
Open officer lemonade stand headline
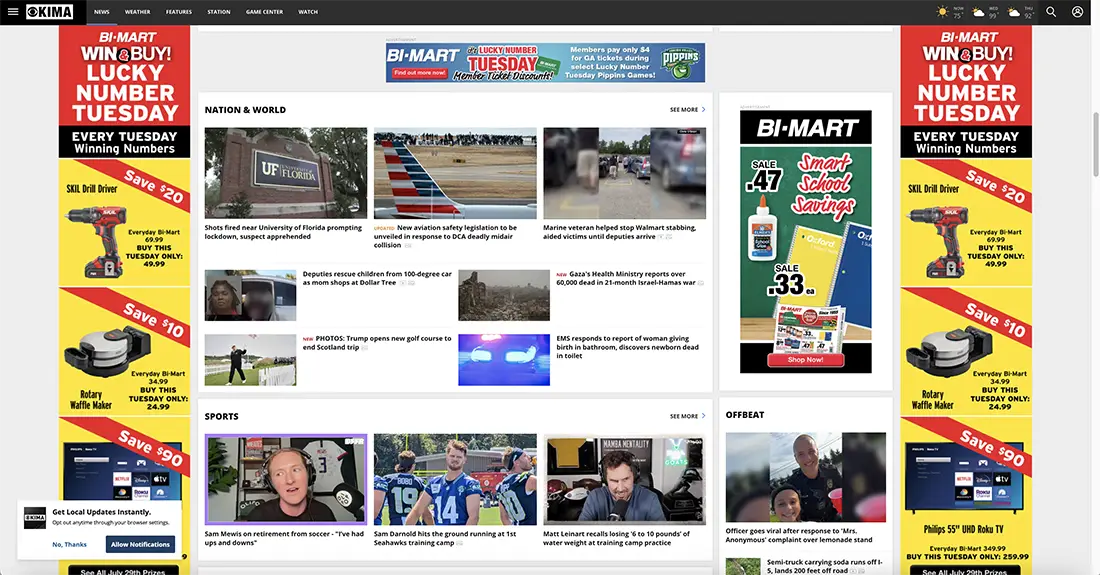pos(799,535)
